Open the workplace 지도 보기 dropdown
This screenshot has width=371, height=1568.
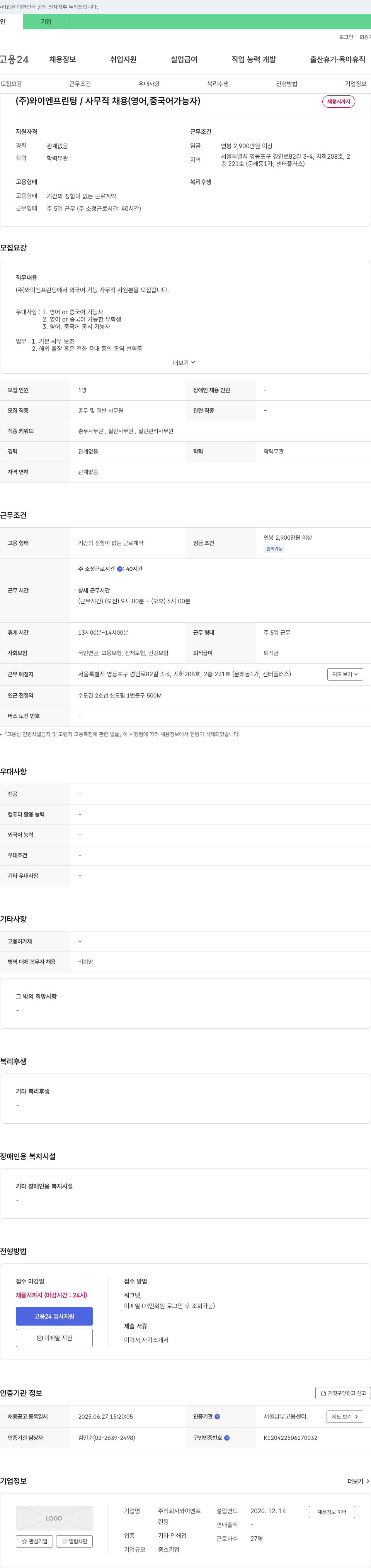345,674
